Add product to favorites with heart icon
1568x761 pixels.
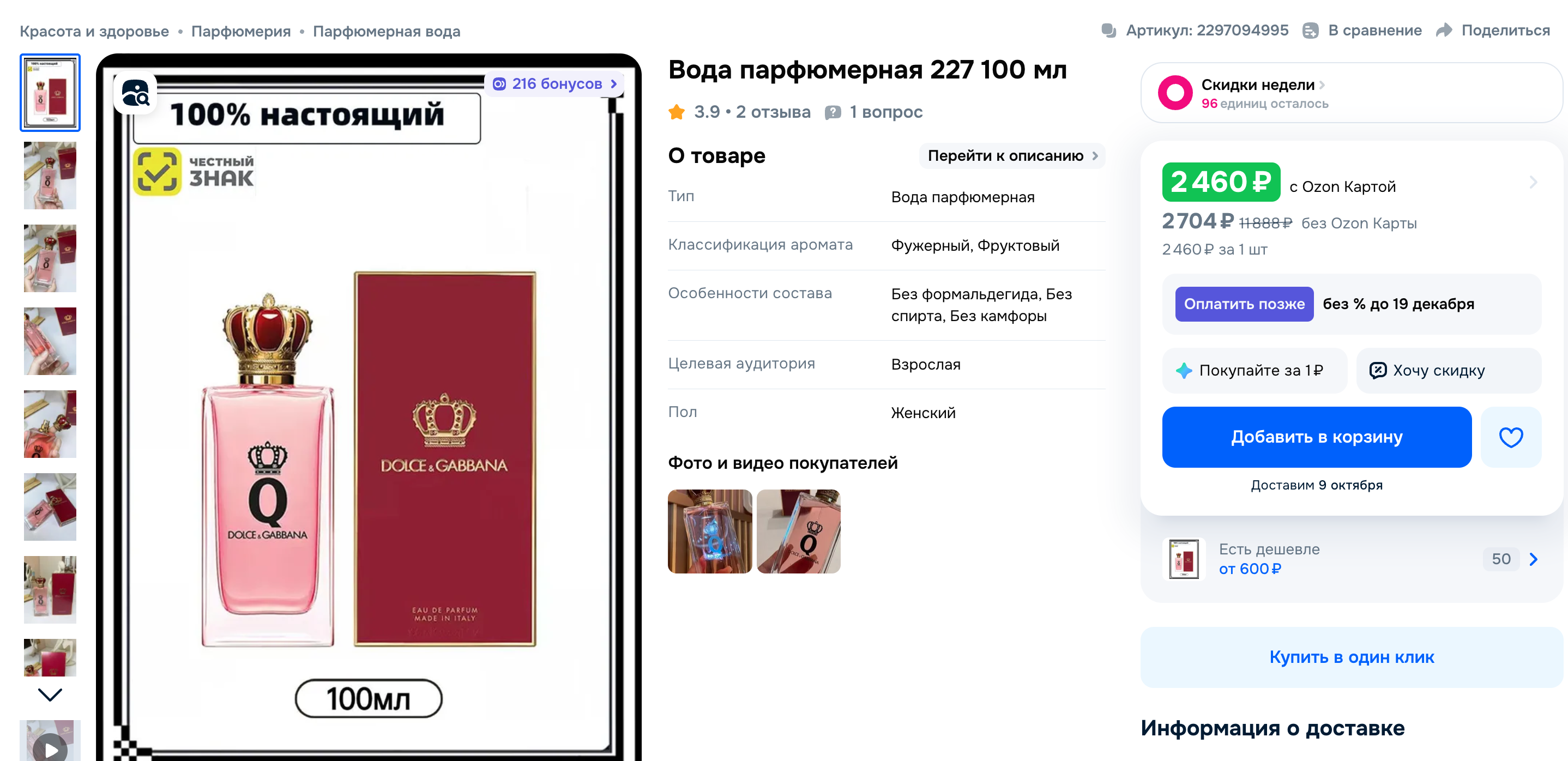[x=1510, y=437]
